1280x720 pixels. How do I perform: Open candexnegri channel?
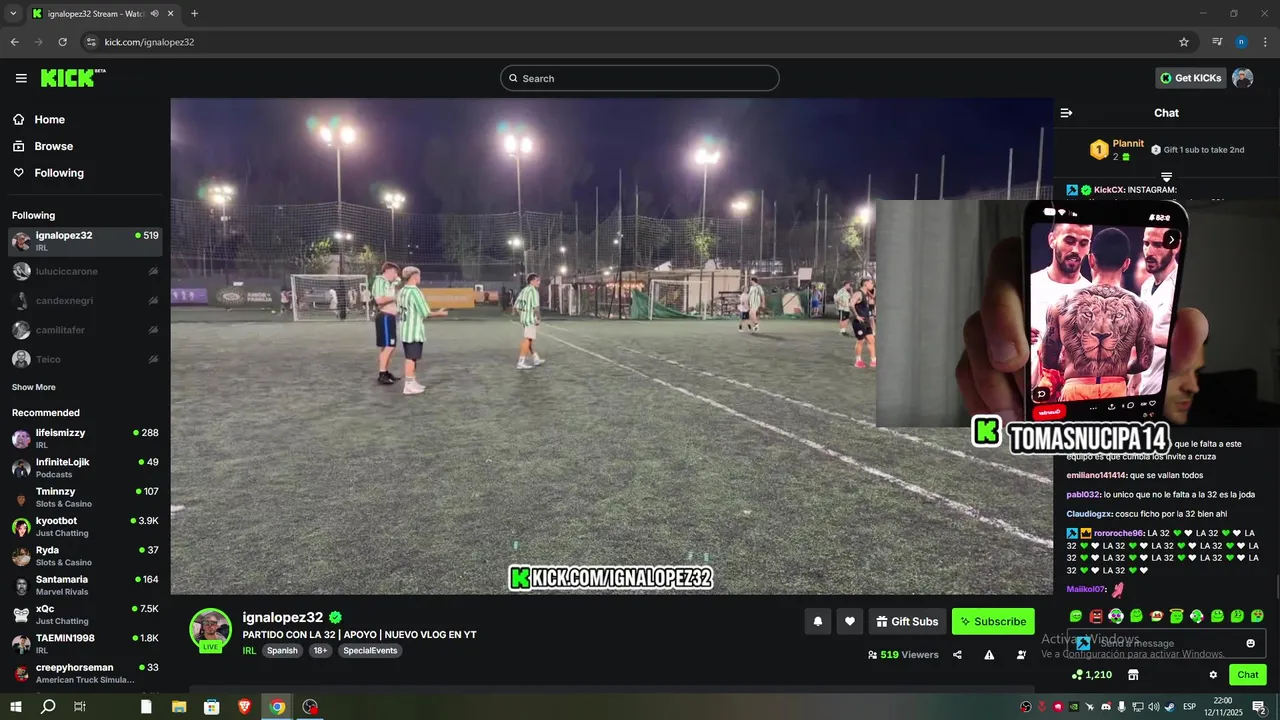click(x=85, y=300)
